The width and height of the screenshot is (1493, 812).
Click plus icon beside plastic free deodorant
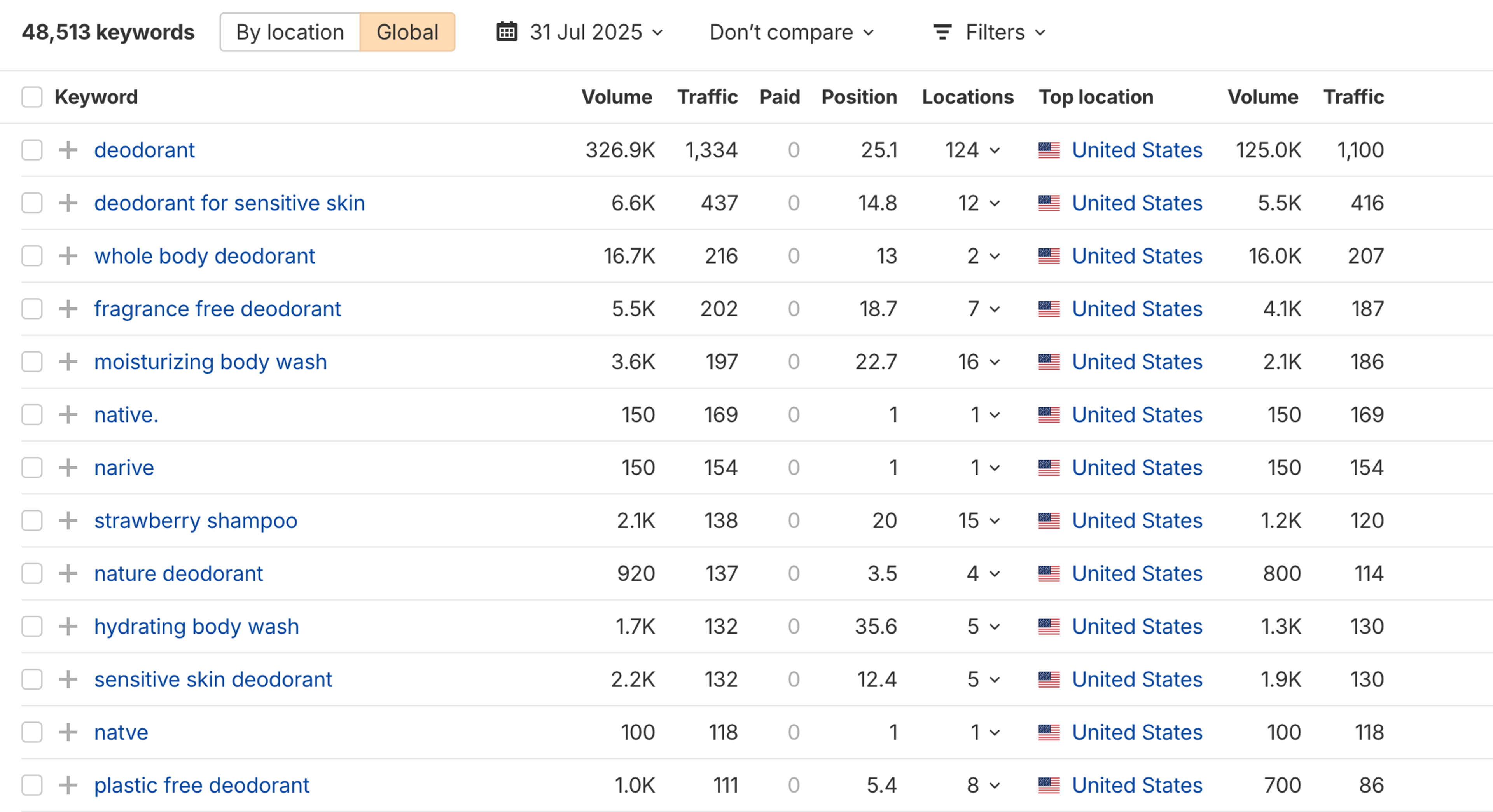click(68, 785)
